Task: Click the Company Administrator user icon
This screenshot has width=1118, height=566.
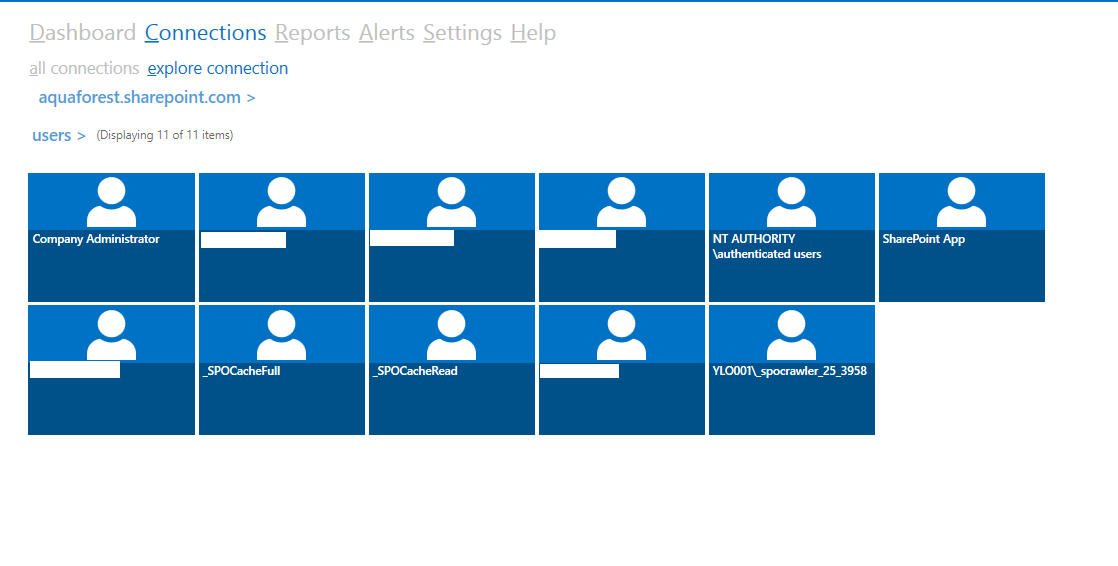Action: tap(111, 202)
